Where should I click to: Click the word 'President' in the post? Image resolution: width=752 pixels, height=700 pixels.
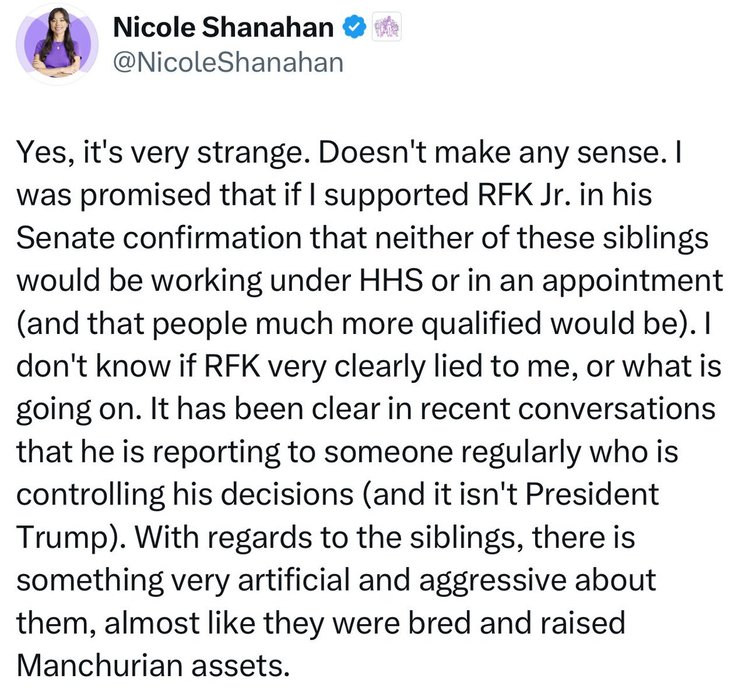(592, 494)
